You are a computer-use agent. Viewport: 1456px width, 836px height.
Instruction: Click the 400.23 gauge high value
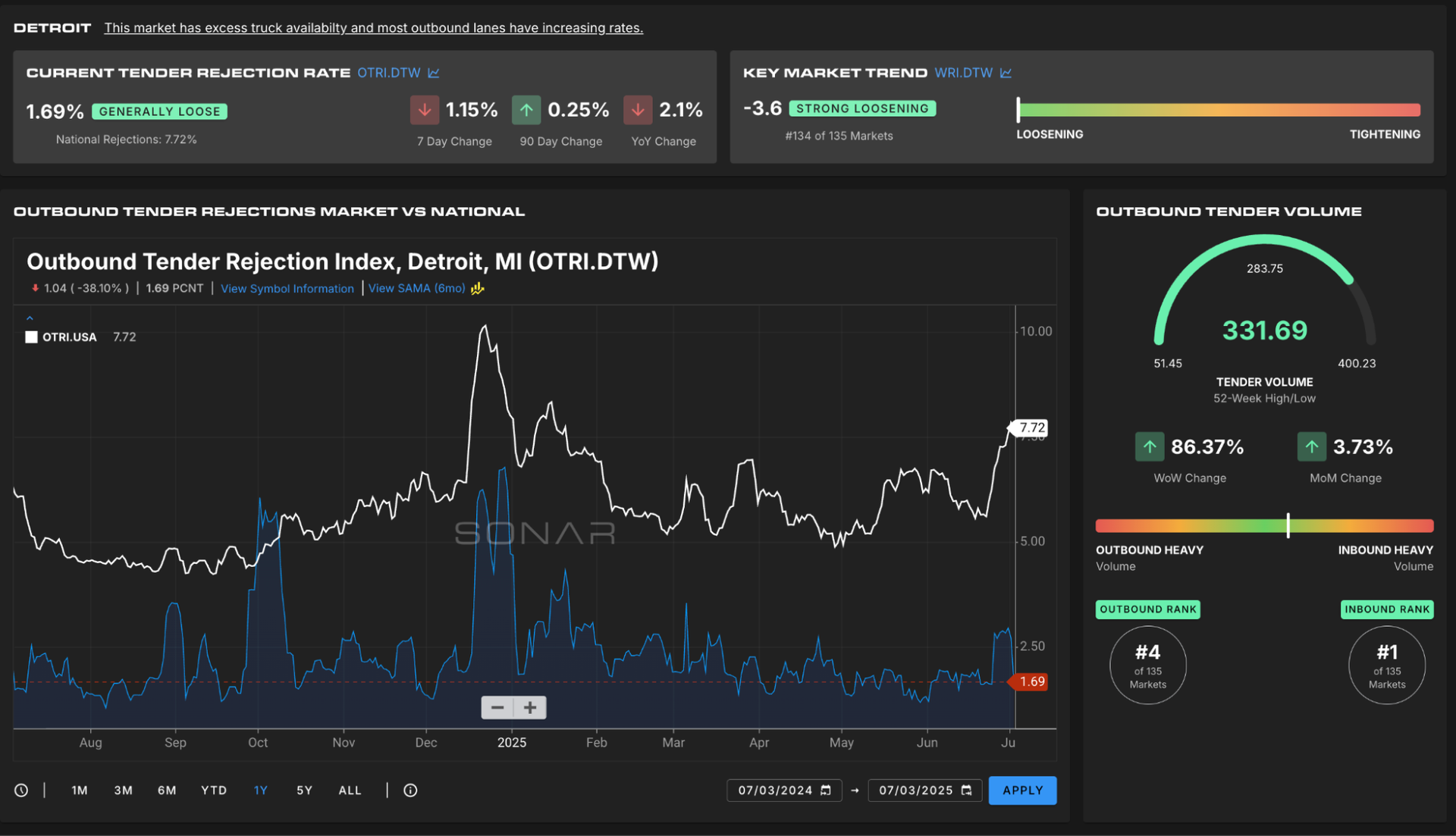[1357, 364]
